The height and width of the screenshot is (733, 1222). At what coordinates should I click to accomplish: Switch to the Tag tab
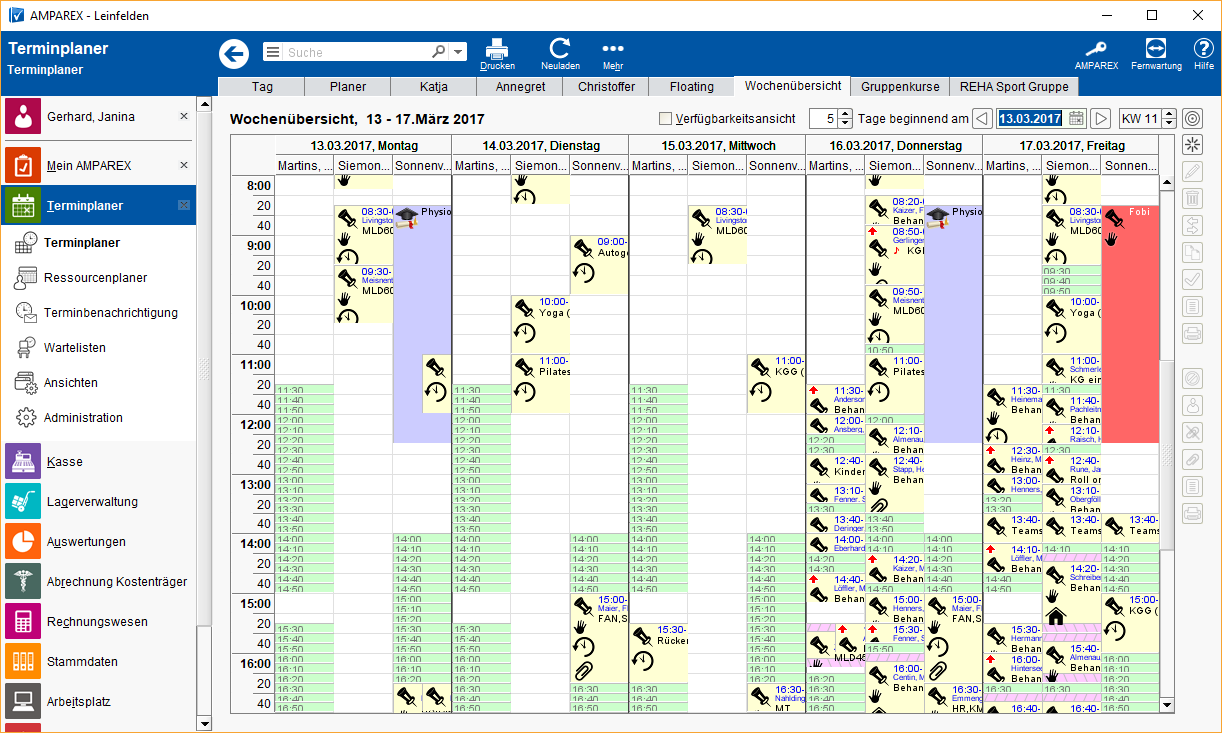pos(262,87)
